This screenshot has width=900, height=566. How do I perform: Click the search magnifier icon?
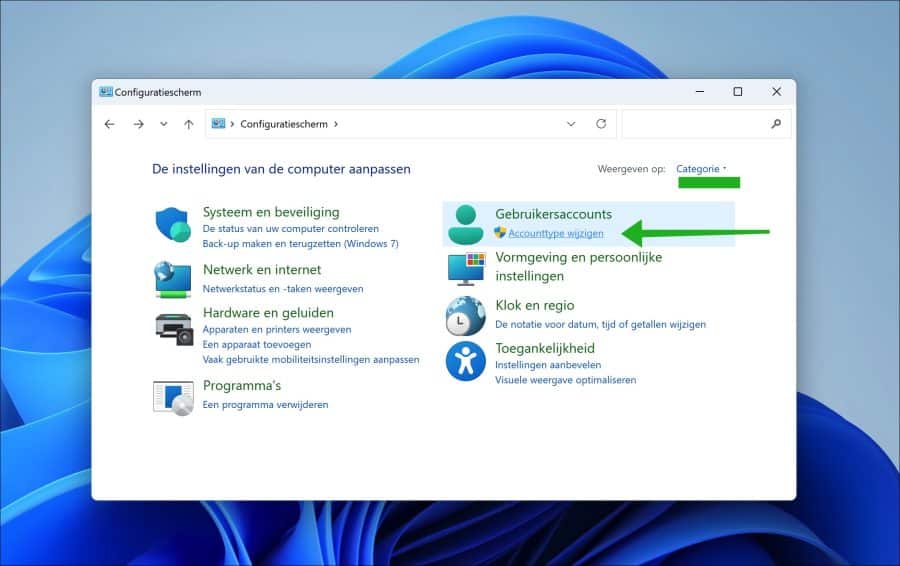click(776, 123)
